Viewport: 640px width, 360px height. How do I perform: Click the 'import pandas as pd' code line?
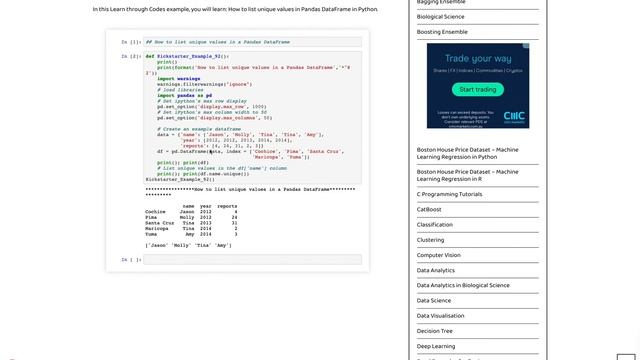184,96
